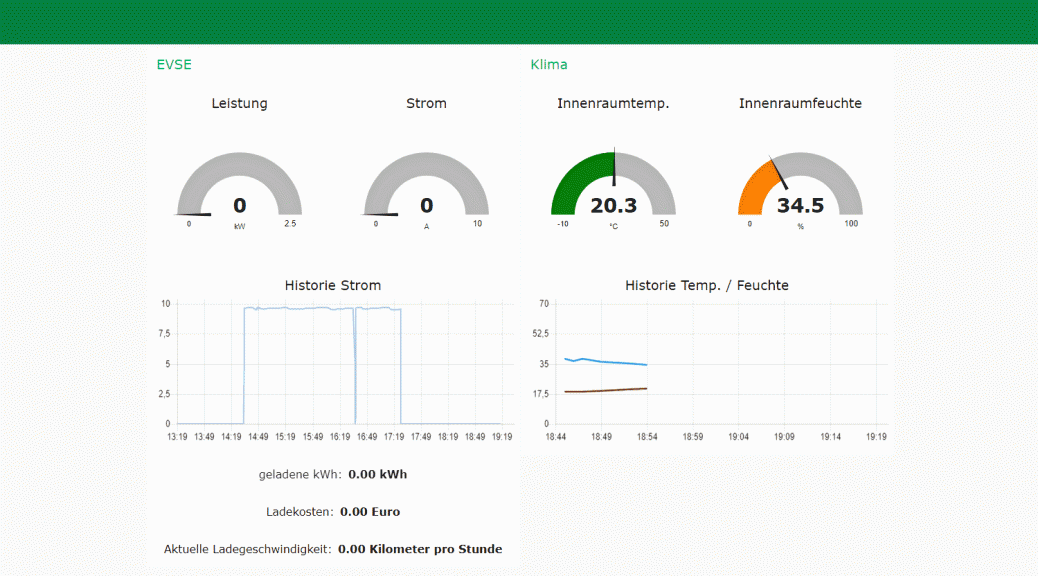Click the 18:54 time label on climate chart
The height and width of the screenshot is (576, 1038).
click(647, 436)
